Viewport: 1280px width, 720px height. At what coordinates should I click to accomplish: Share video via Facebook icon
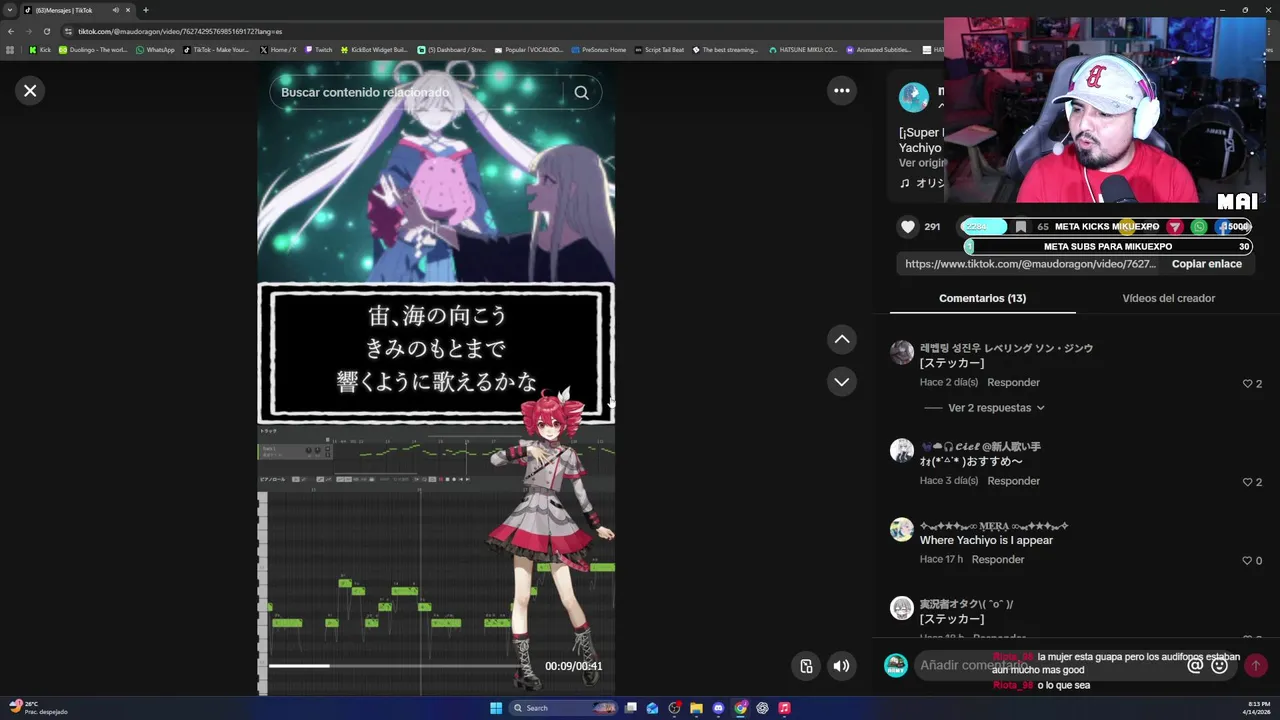coord(1222,227)
